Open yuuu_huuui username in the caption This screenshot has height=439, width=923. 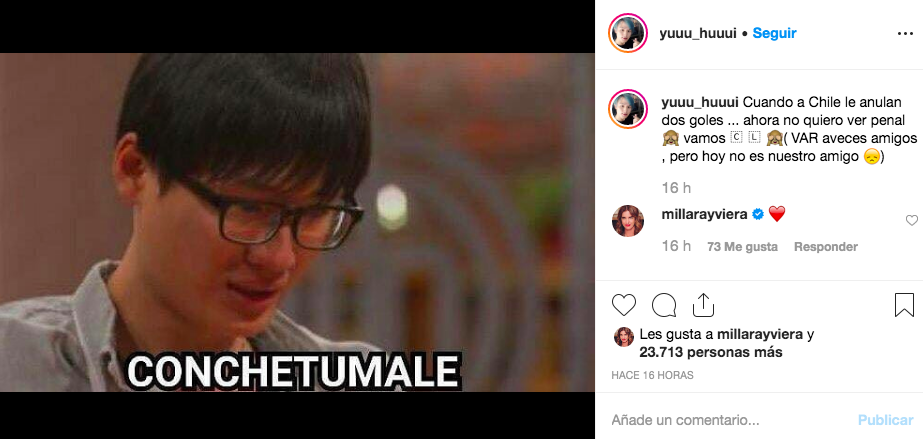point(700,102)
